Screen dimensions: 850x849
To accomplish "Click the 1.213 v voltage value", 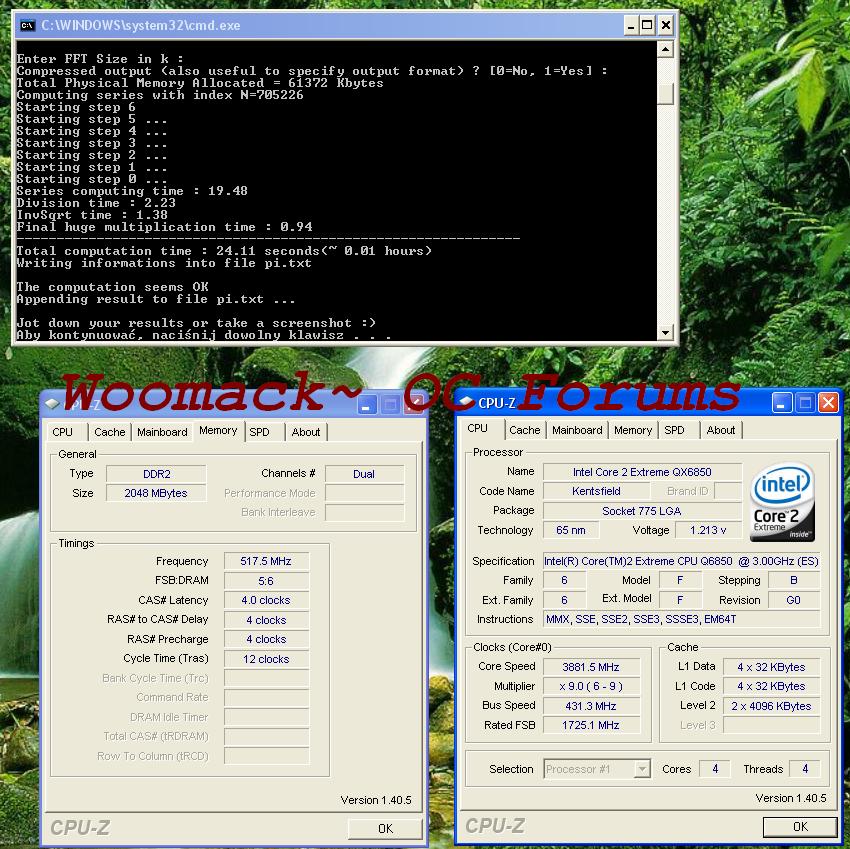I will 708,530.
